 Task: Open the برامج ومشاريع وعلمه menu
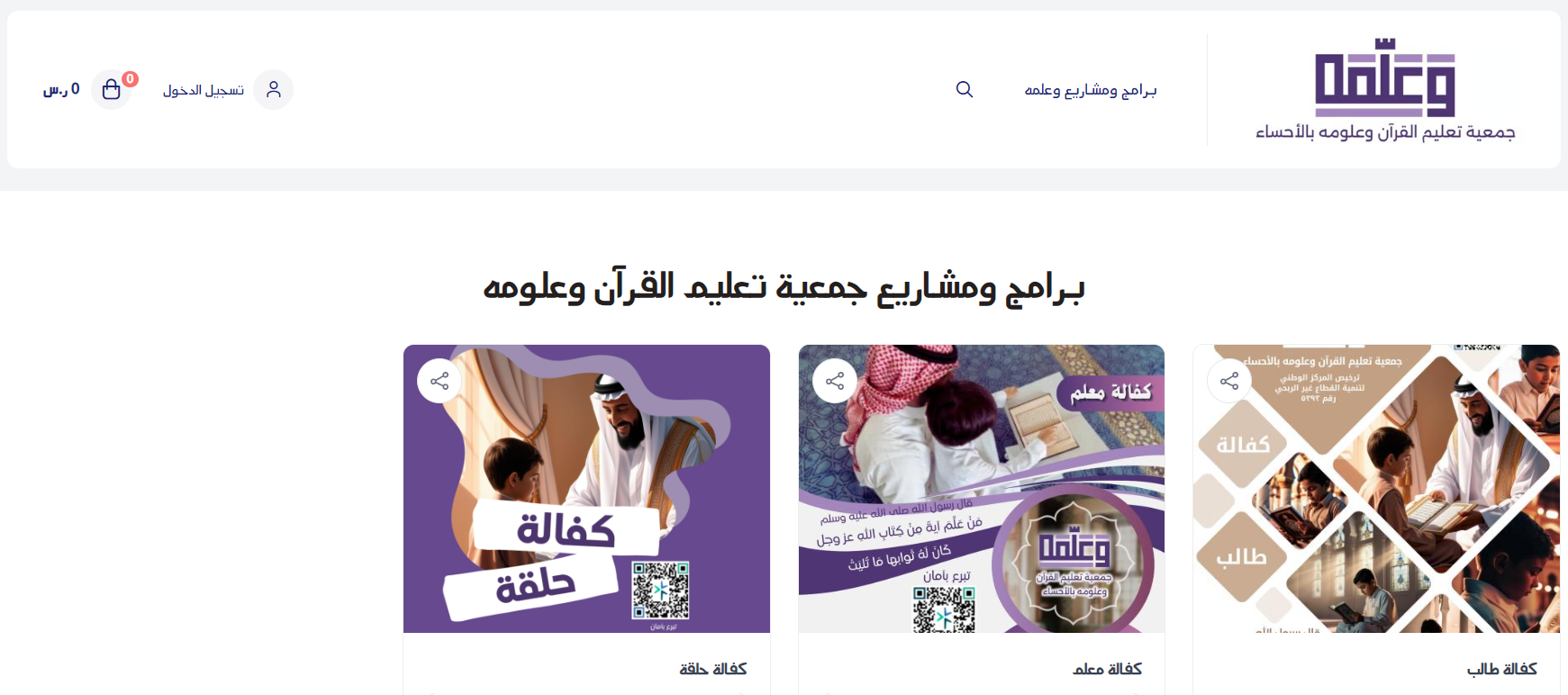pyautogui.click(x=1091, y=90)
